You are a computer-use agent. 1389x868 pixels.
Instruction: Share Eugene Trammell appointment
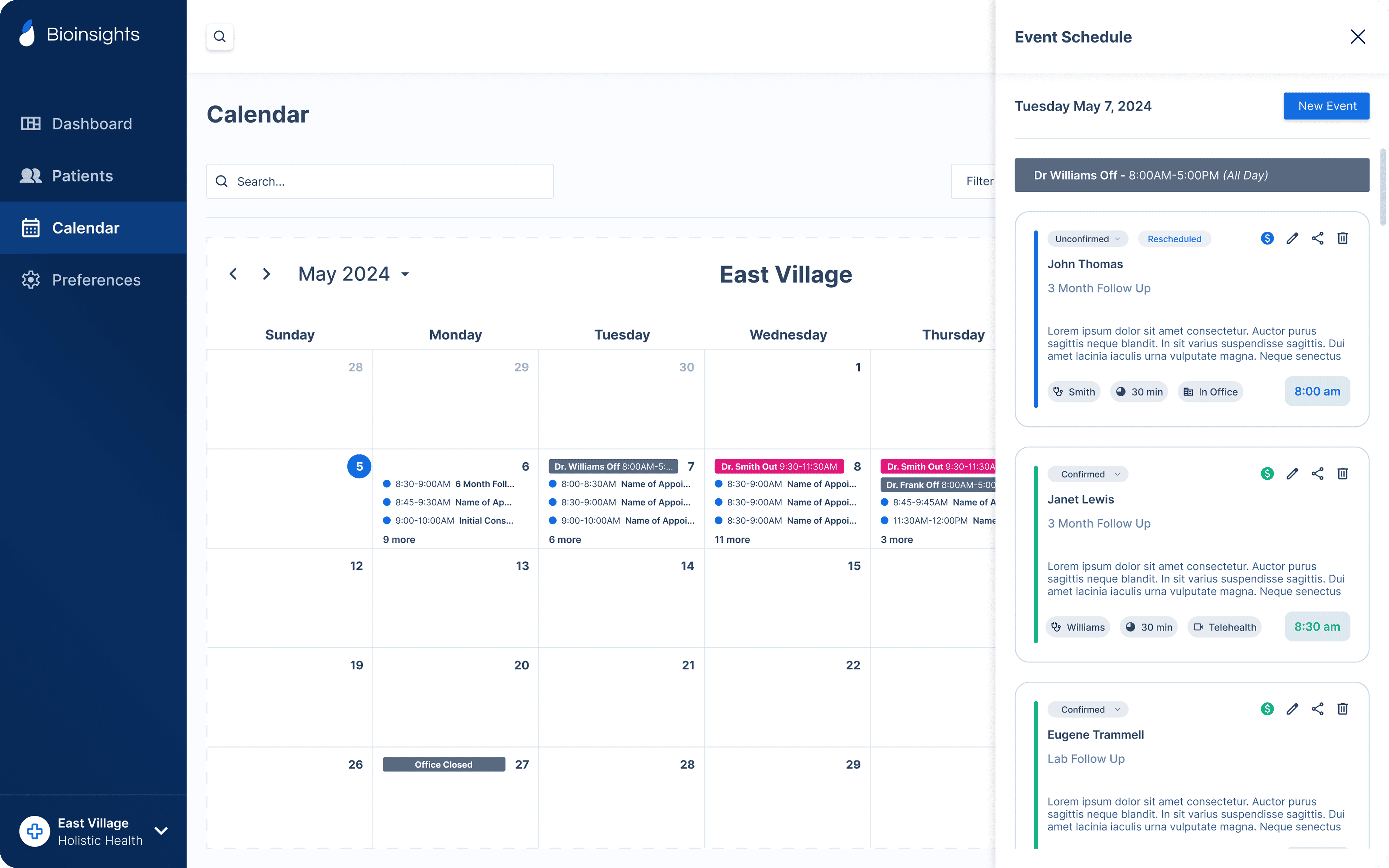tap(1318, 709)
